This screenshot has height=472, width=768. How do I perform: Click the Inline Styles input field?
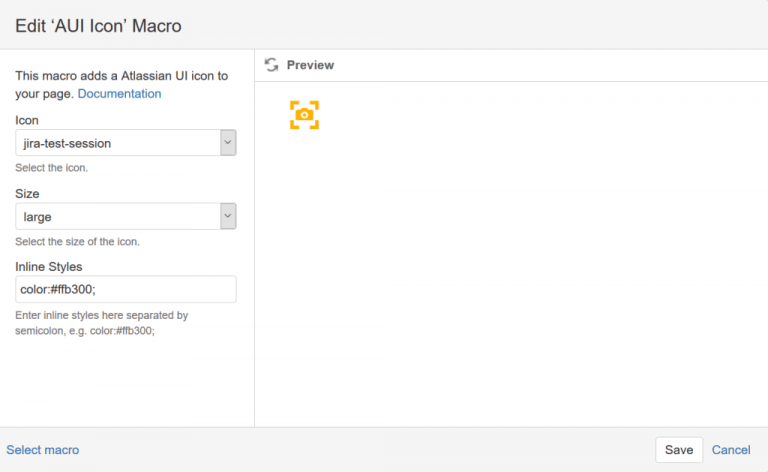pyautogui.click(x=126, y=289)
